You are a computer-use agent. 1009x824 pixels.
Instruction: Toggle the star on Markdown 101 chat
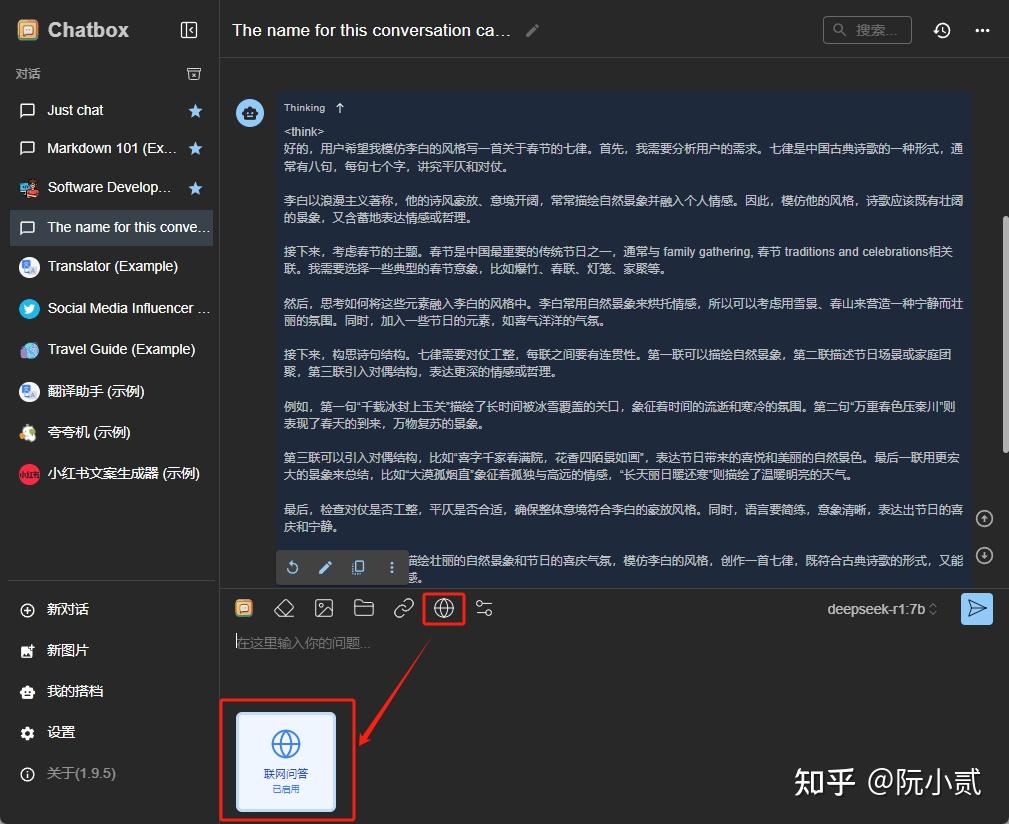pos(195,148)
